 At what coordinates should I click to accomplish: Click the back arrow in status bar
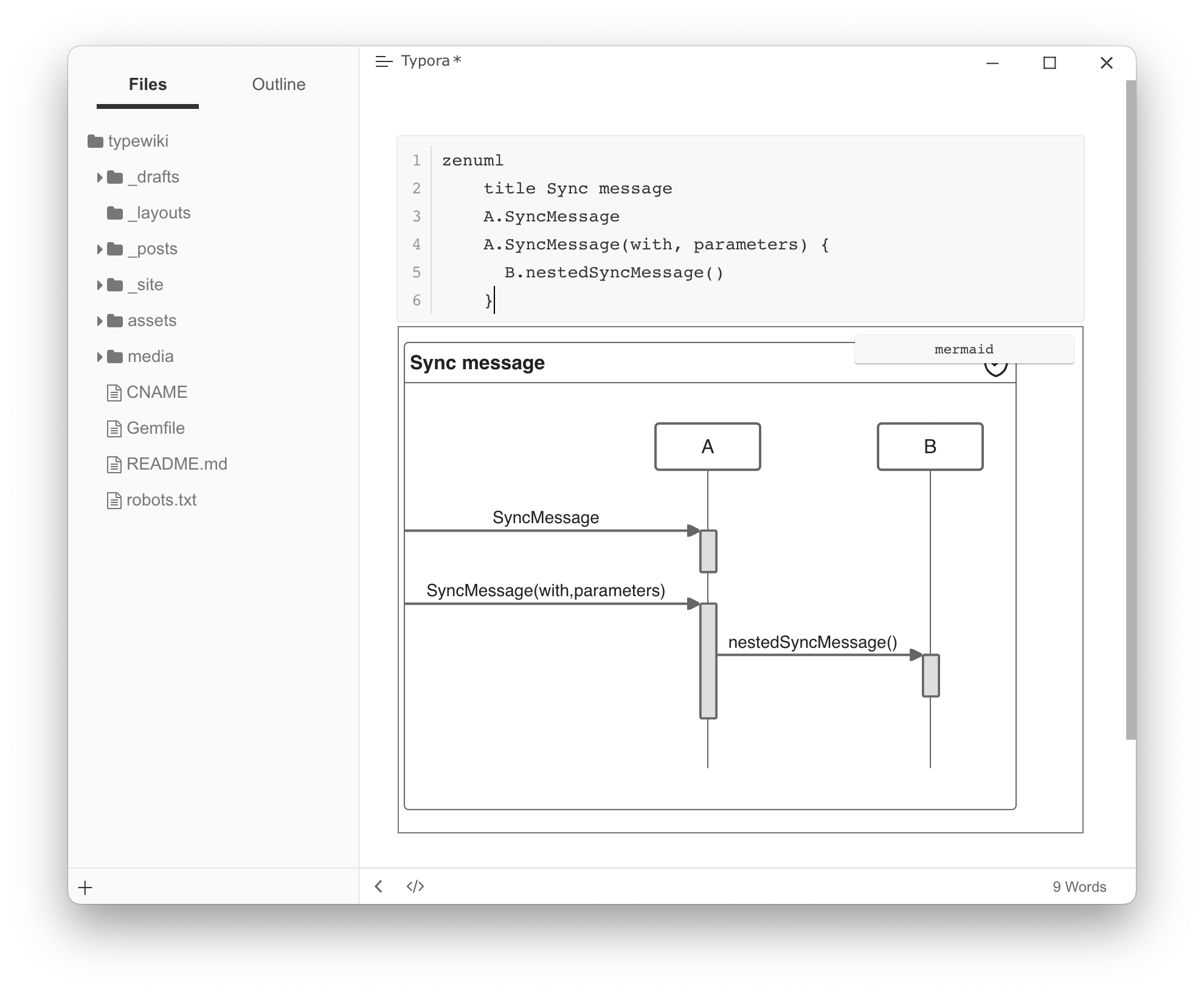[x=379, y=886]
